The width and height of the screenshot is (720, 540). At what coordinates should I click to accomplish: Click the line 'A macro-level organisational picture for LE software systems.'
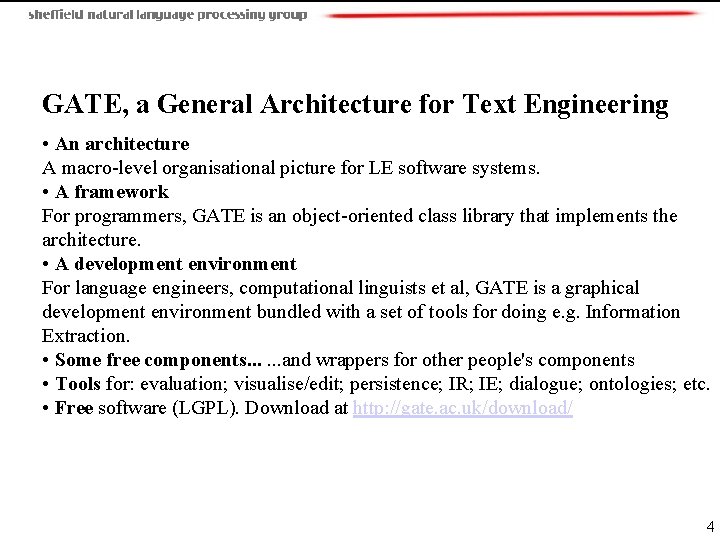291,168
